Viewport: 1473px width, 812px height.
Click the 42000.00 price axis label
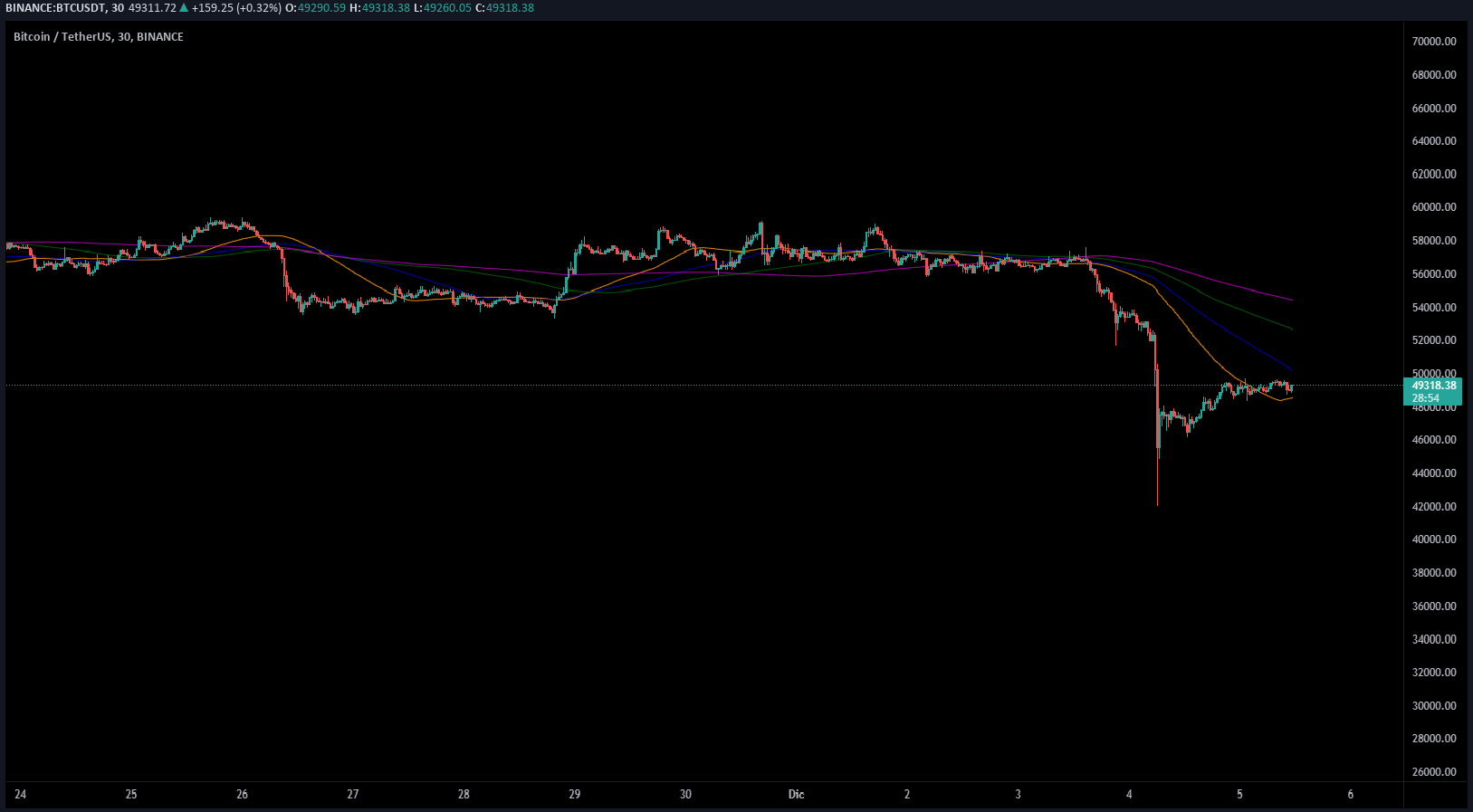(1434, 507)
